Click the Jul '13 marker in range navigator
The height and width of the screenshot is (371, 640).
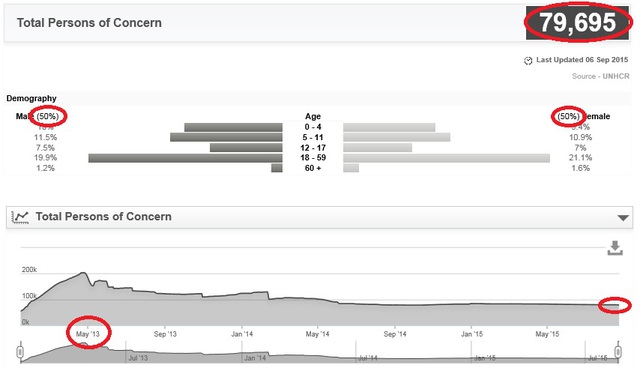[138, 358]
